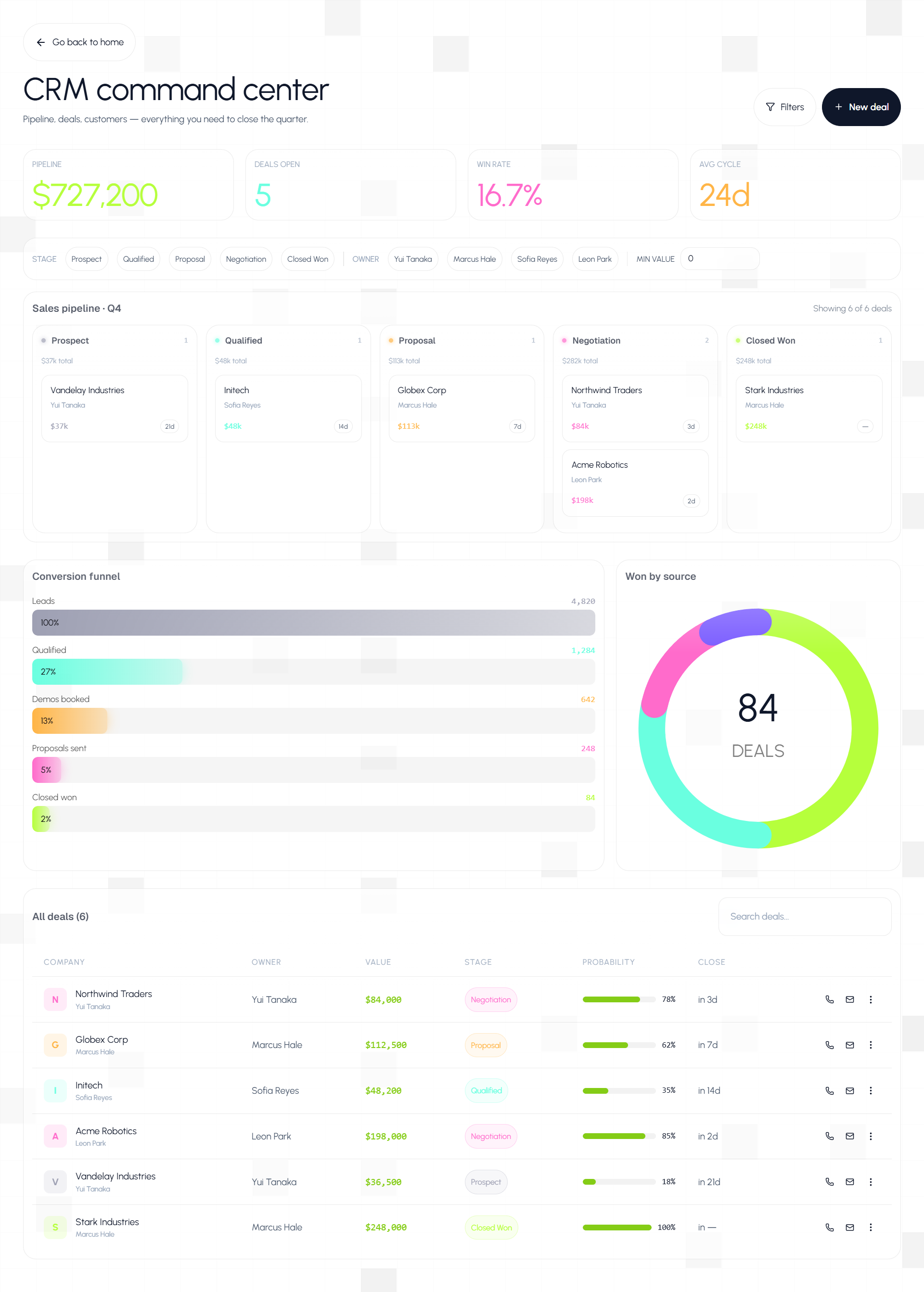The width and height of the screenshot is (924, 1292).
Task: Email Northwind Traders via envelope icon
Action: click(849, 999)
